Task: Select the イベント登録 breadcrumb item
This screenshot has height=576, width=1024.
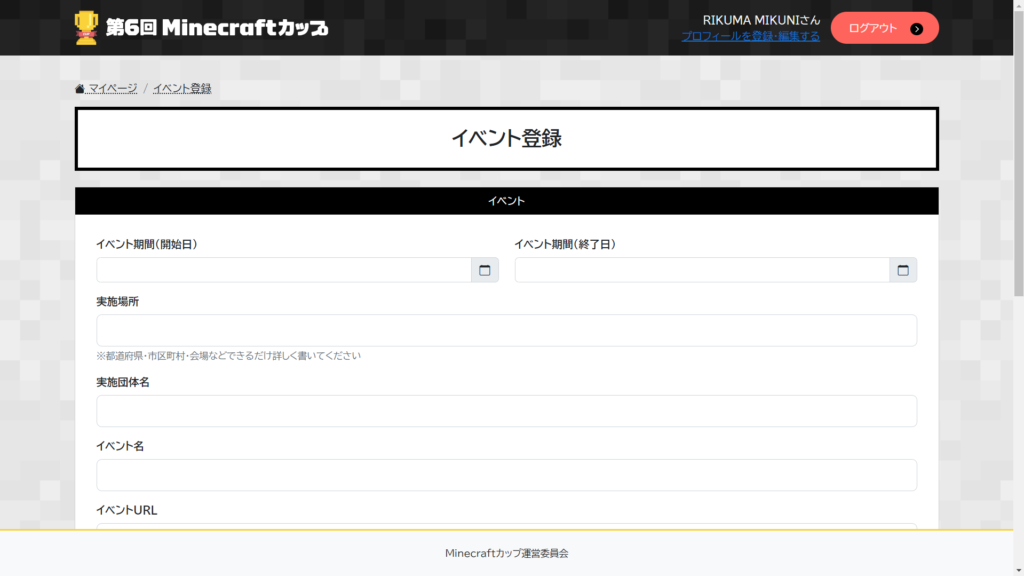Action: [x=182, y=88]
